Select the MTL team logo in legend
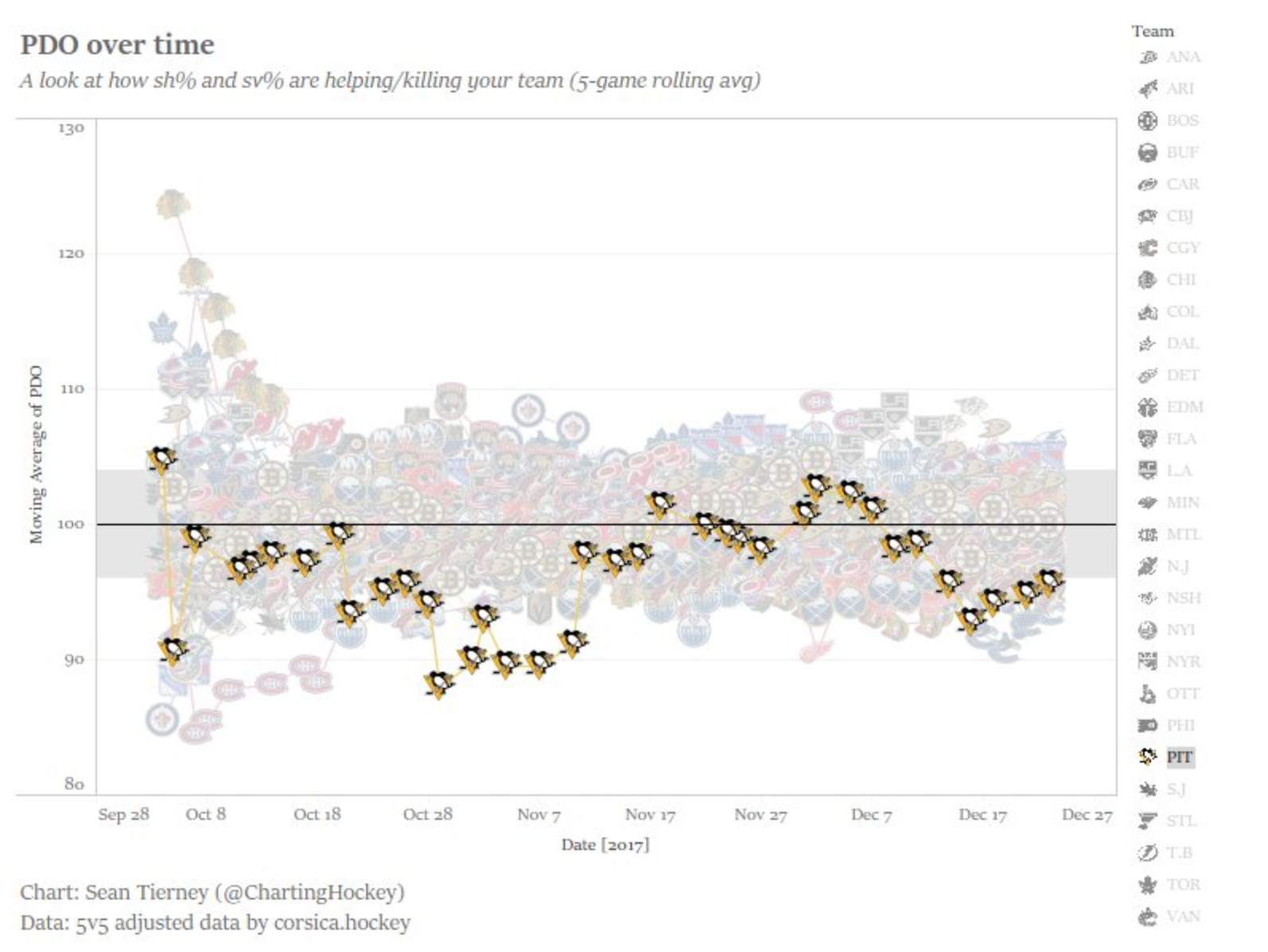Image resolution: width=1268 pixels, height=952 pixels. point(1147,535)
